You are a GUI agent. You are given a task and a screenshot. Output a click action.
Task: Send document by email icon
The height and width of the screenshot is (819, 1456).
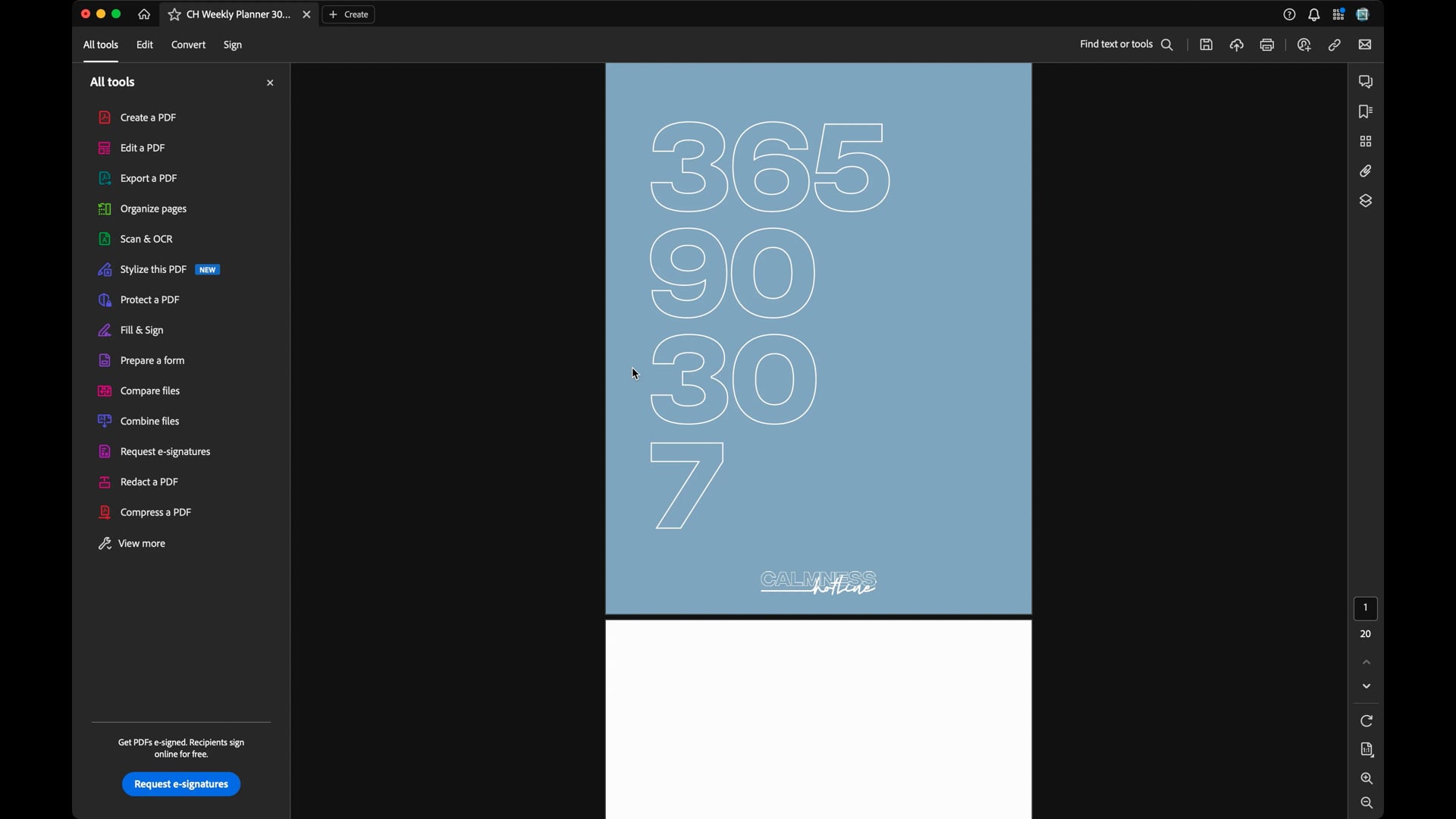(x=1365, y=45)
